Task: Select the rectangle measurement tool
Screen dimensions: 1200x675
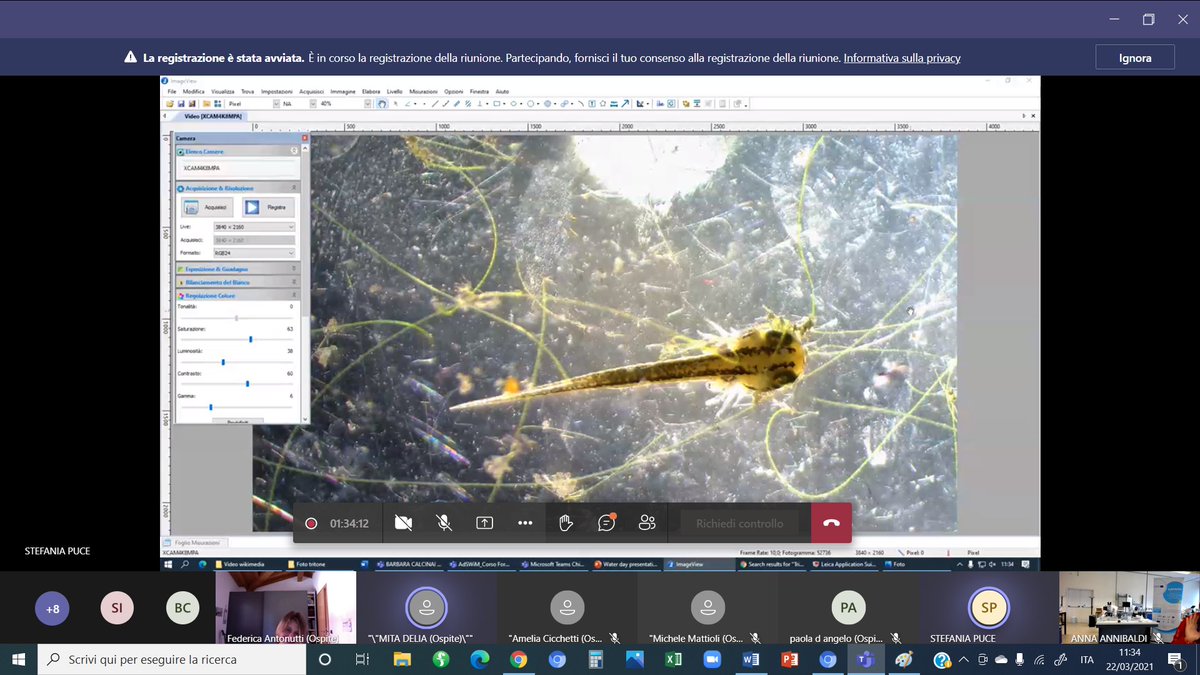Action: pos(497,103)
